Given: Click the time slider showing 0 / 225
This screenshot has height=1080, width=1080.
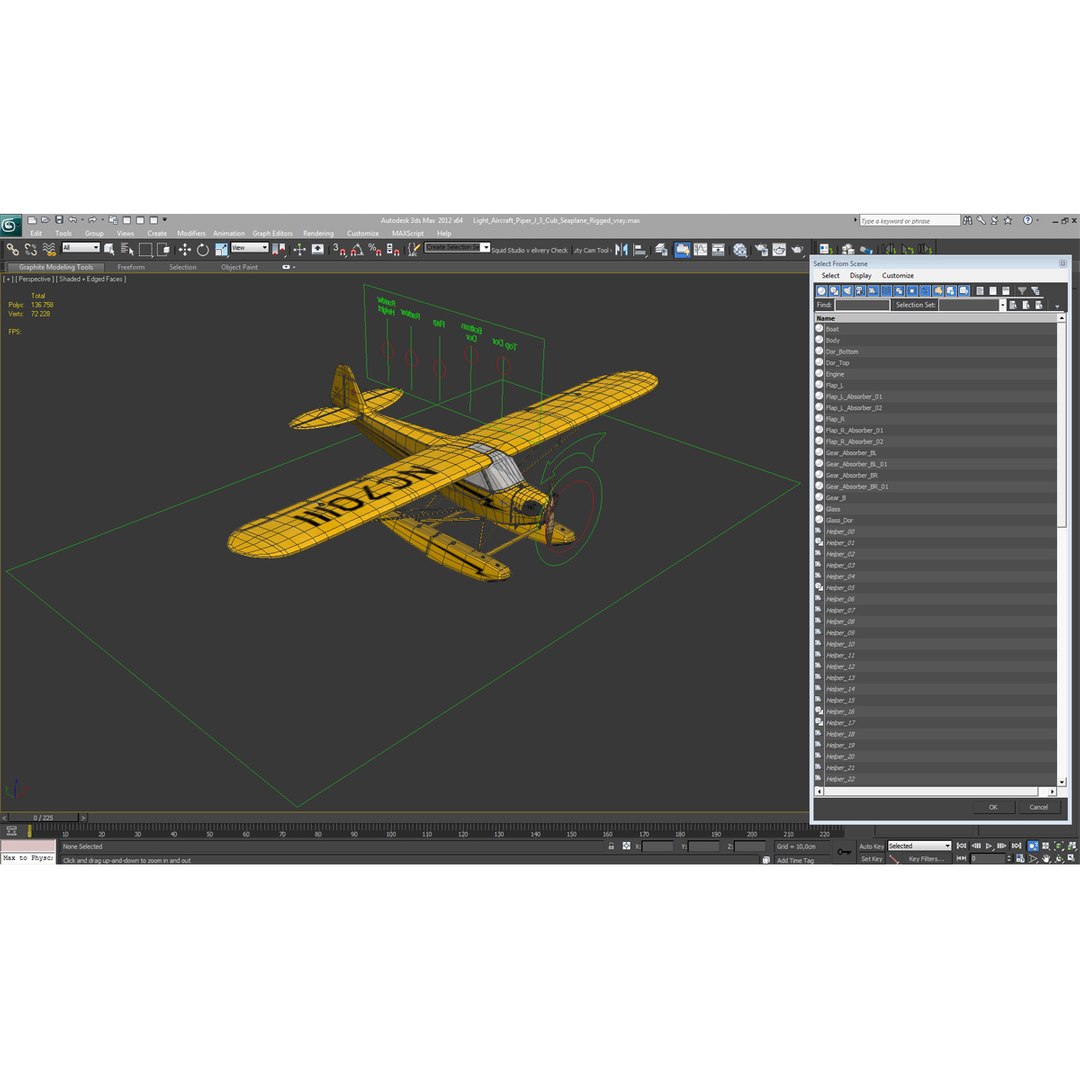Looking at the screenshot, I should point(43,818).
